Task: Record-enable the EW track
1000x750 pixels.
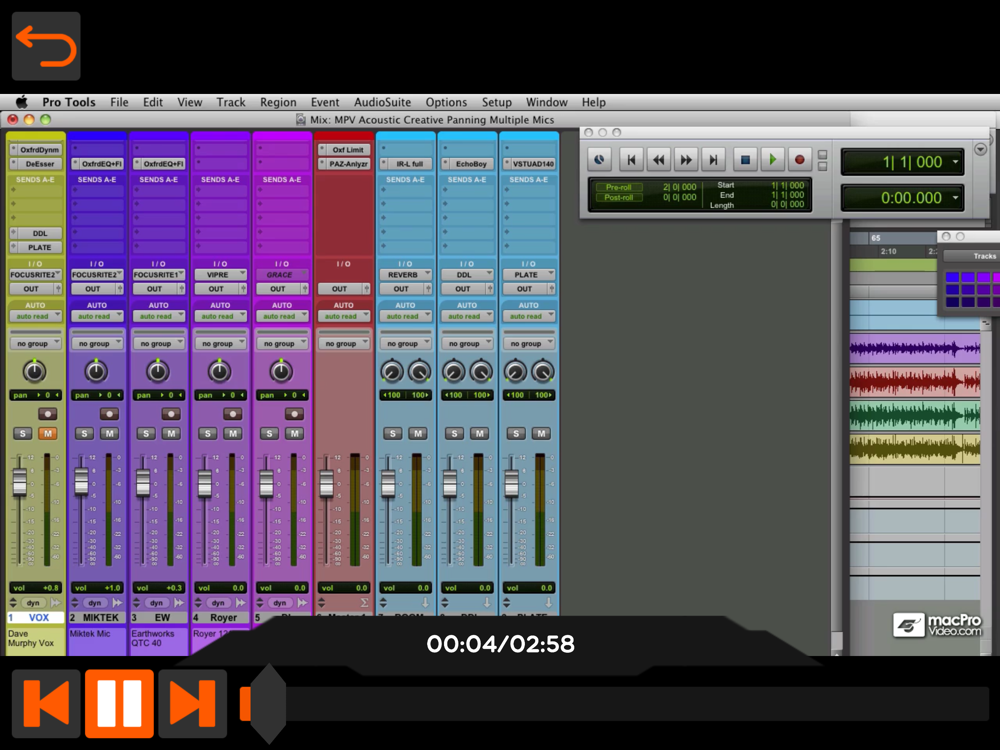Action: tap(171, 413)
